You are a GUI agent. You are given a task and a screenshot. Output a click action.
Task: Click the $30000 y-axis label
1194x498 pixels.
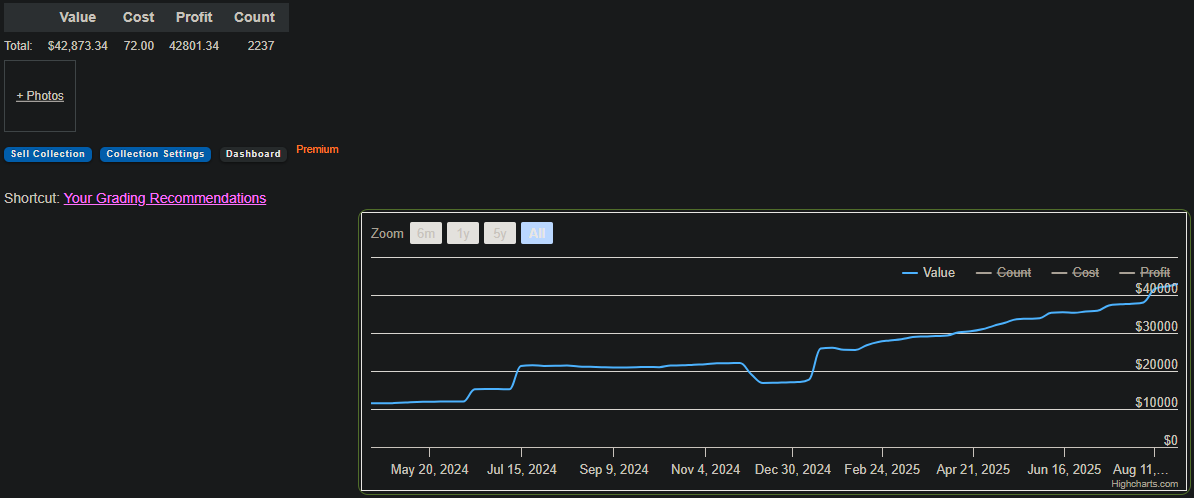click(1156, 327)
